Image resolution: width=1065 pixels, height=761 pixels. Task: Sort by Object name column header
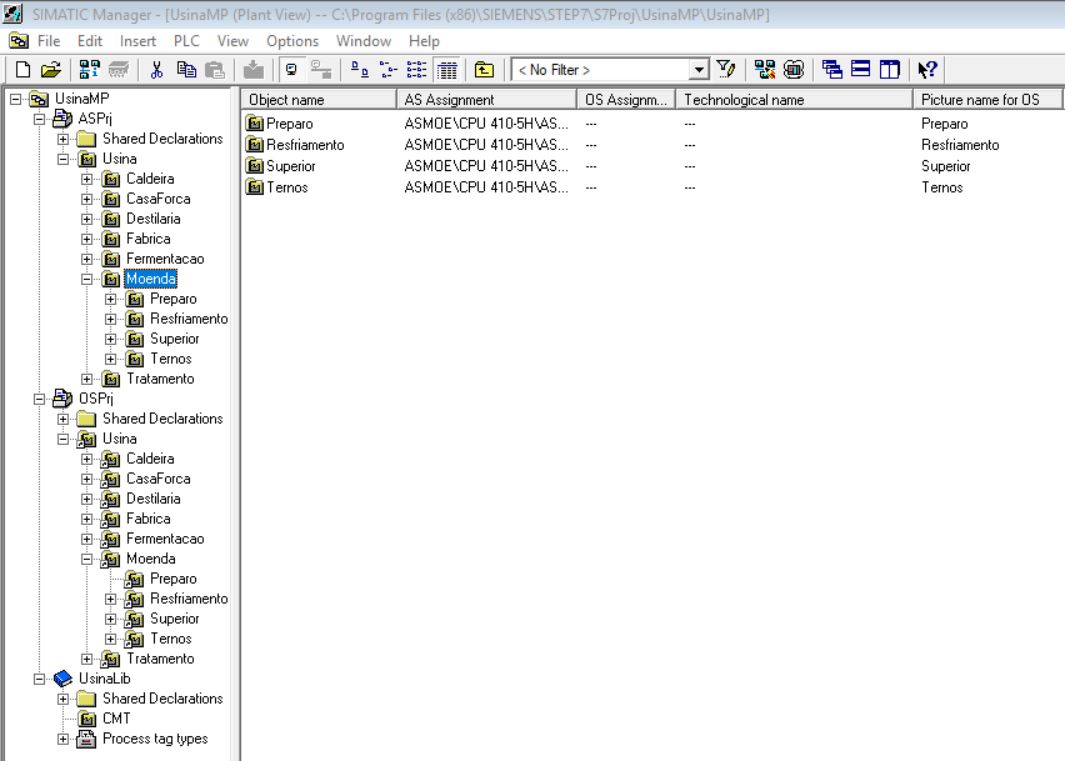pos(319,99)
